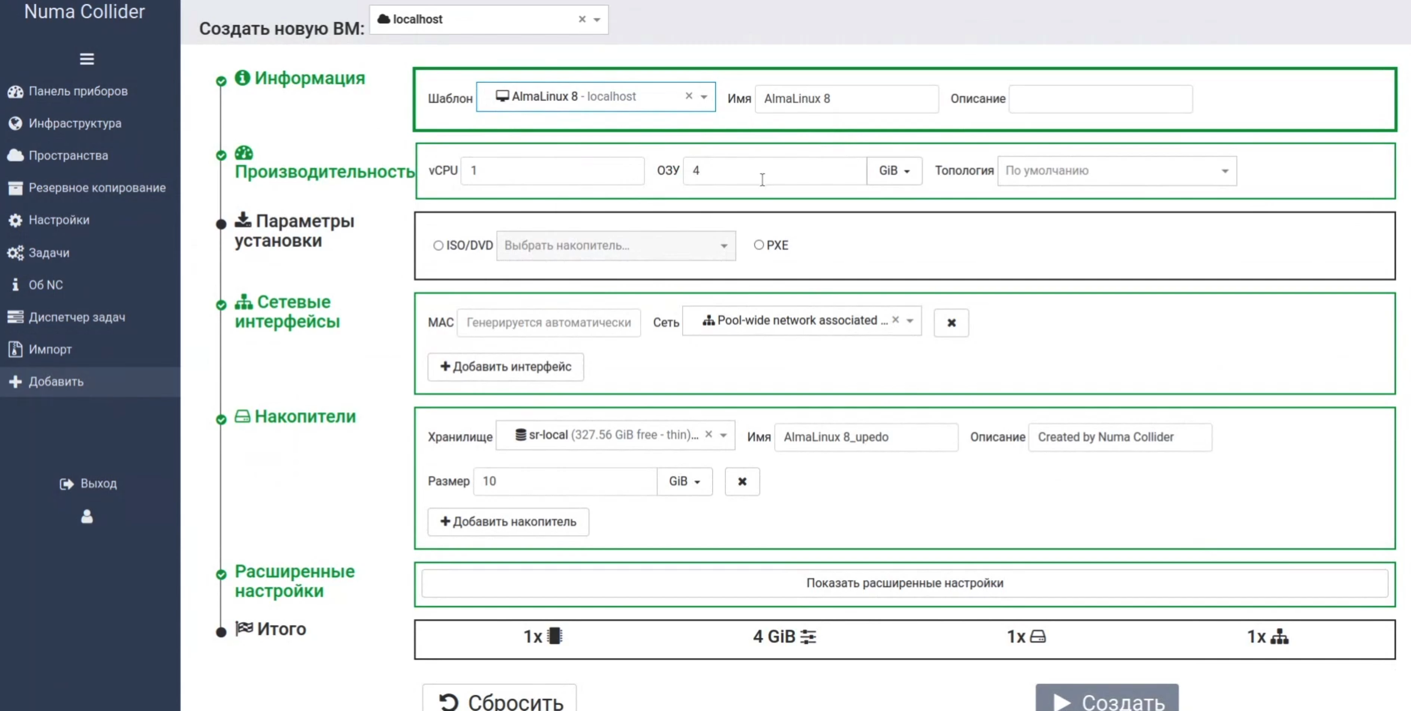1411x711 pixels.
Task: Open Инфраструктура section
Action: point(75,123)
